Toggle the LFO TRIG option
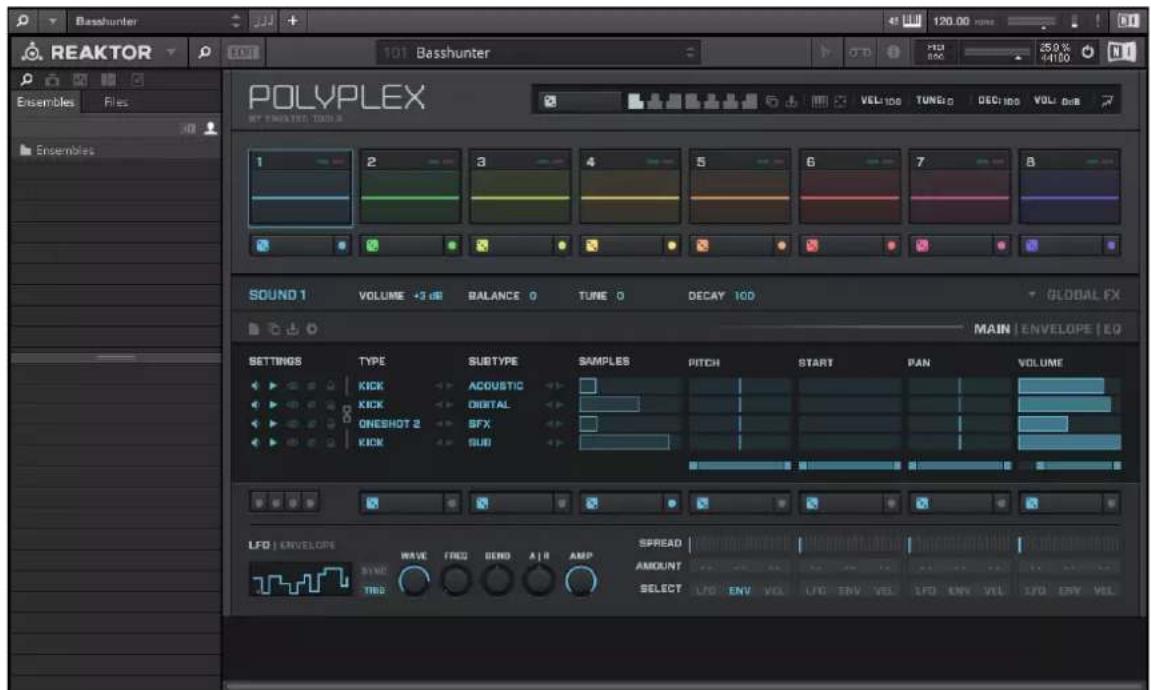This screenshot has height=690, width=1151. pyautogui.click(x=374, y=590)
